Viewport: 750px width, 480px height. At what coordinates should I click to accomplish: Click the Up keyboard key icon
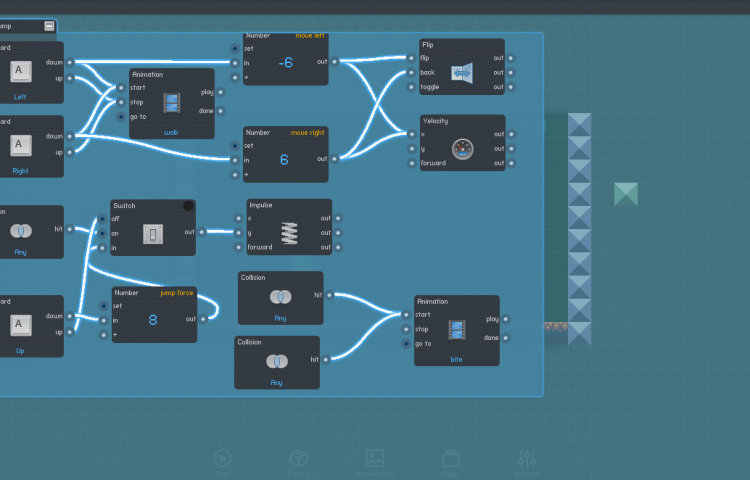tap(21, 325)
